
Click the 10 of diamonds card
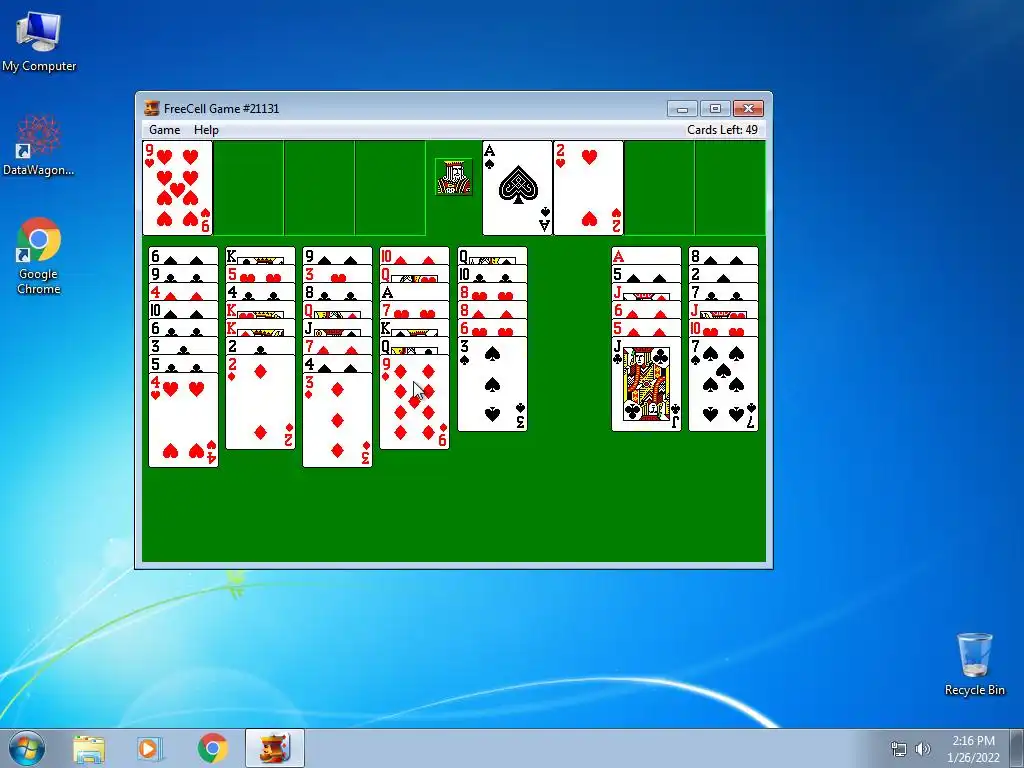(415, 256)
